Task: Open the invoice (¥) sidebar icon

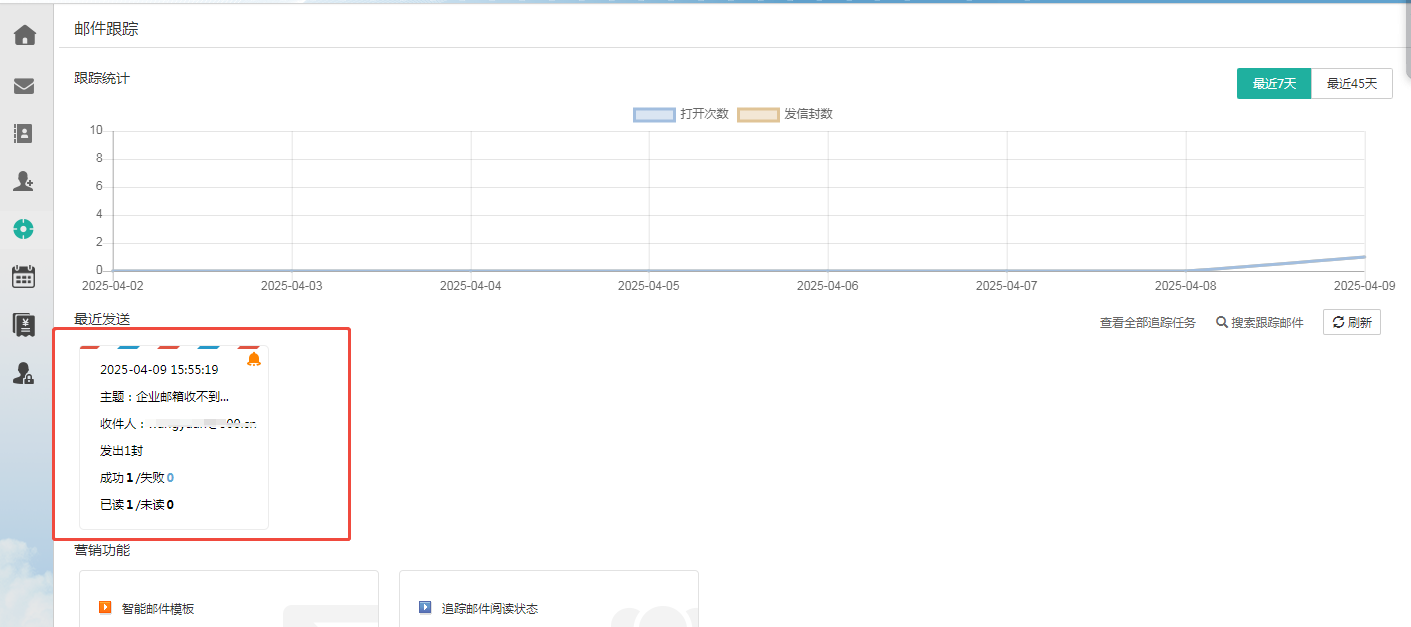Action: (x=24, y=324)
